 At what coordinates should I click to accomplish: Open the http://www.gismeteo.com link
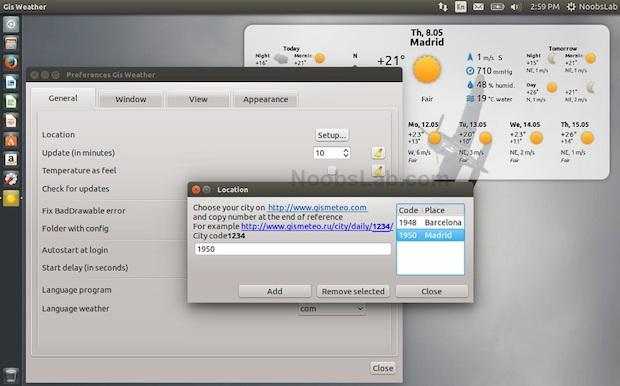(317, 207)
